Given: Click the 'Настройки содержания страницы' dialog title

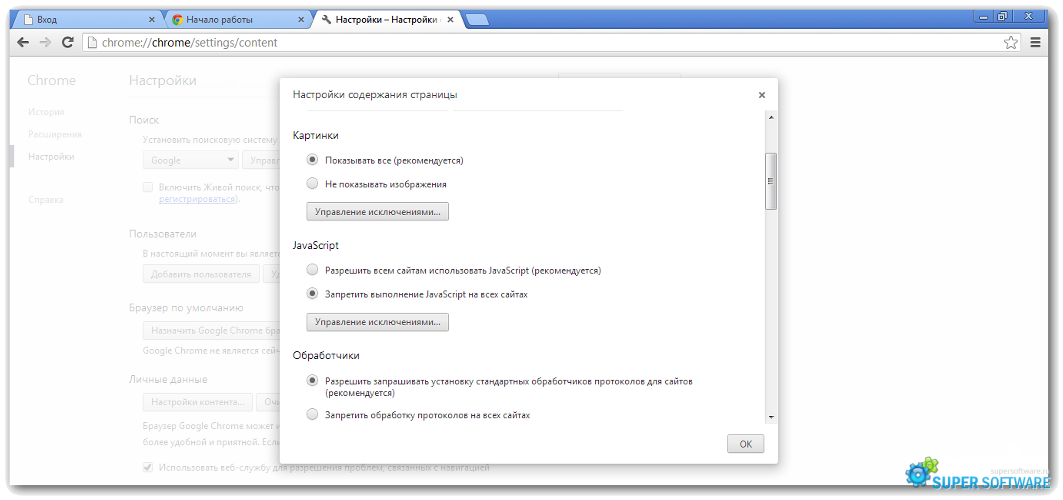Looking at the screenshot, I should point(375,95).
